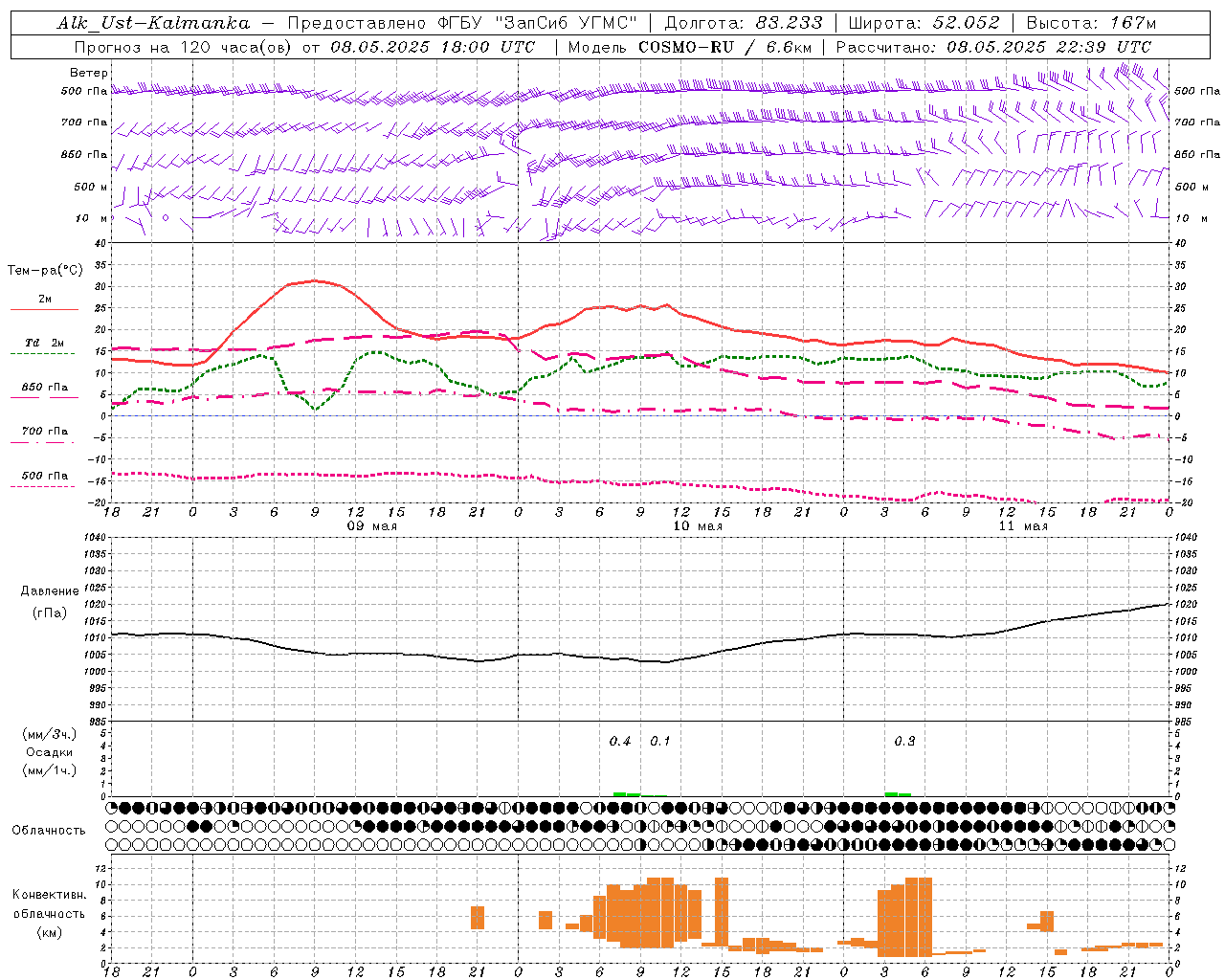Click the 0.3 precipitation value

coord(904,742)
